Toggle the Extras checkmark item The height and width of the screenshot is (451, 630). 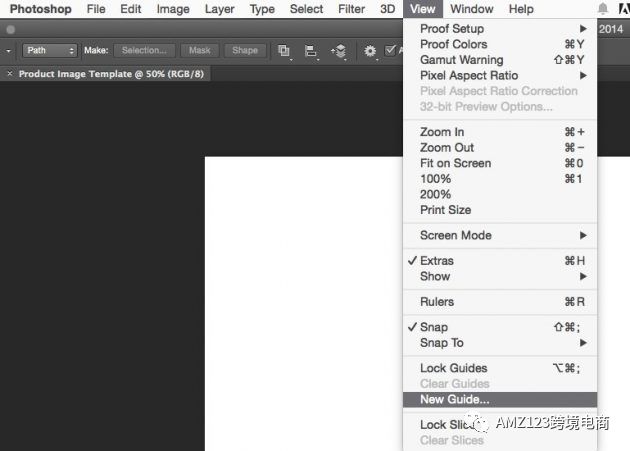tap(437, 261)
